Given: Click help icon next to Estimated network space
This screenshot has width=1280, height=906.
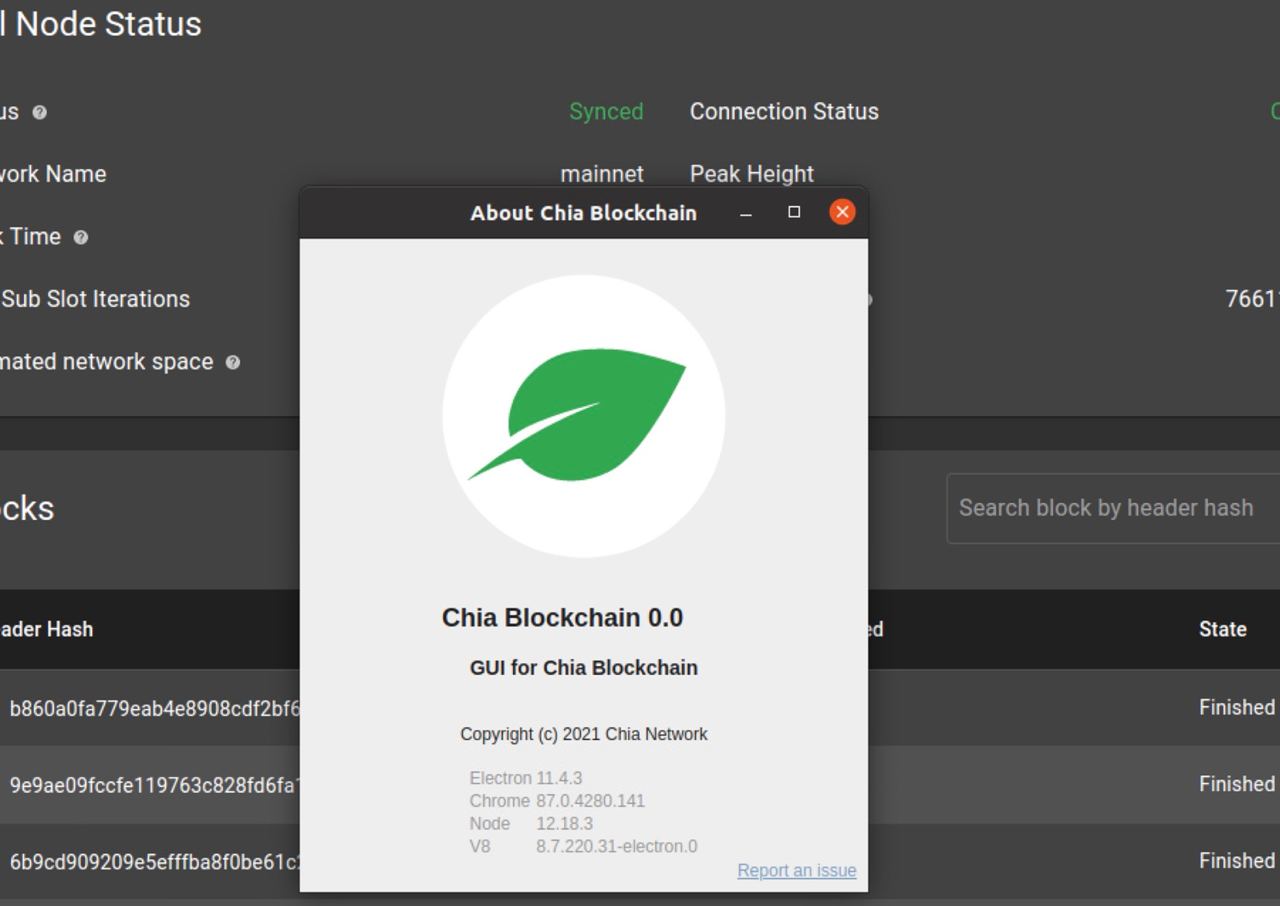Looking at the screenshot, I should click(x=233, y=362).
